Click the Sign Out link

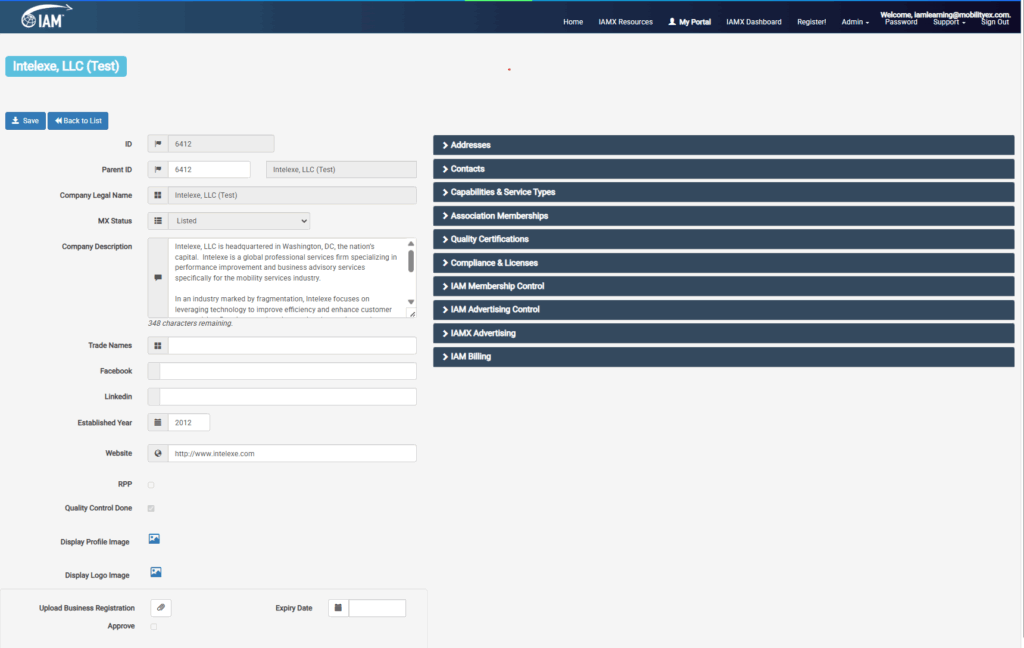point(995,22)
